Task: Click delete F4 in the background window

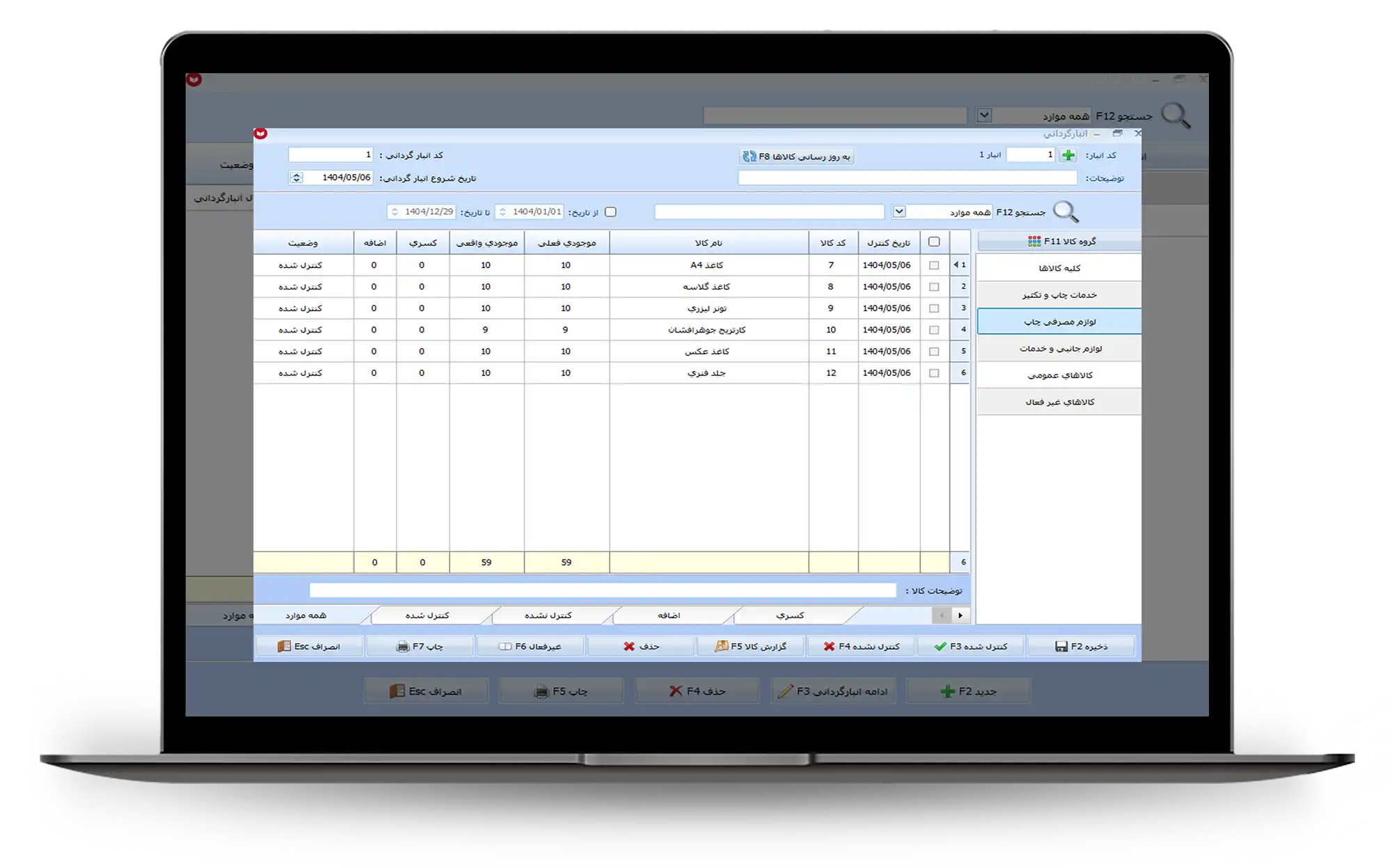Action: point(697,691)
